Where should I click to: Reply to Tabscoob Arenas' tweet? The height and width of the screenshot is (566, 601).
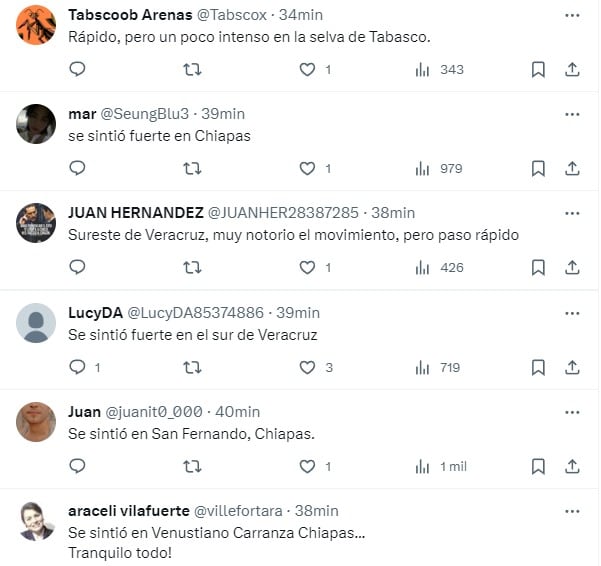tap(77, 69)
